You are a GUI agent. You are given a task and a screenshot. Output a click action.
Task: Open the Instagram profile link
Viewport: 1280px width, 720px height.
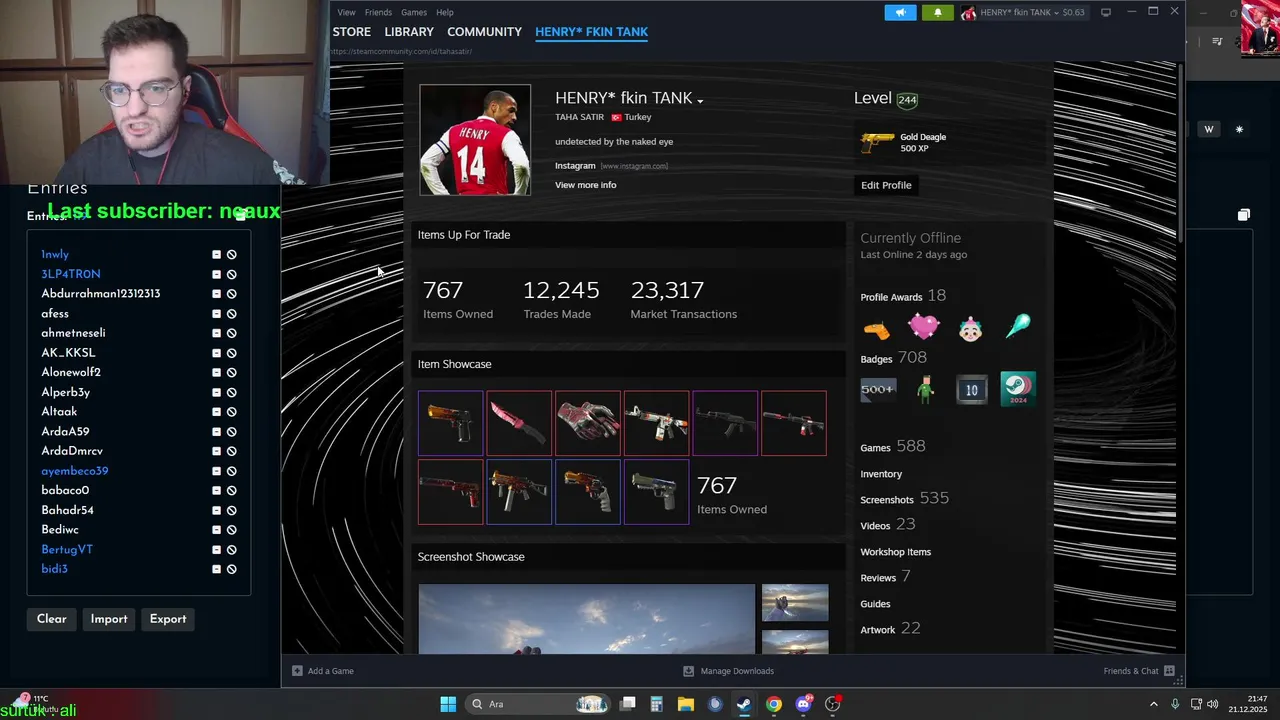click(x=575, y=166)
